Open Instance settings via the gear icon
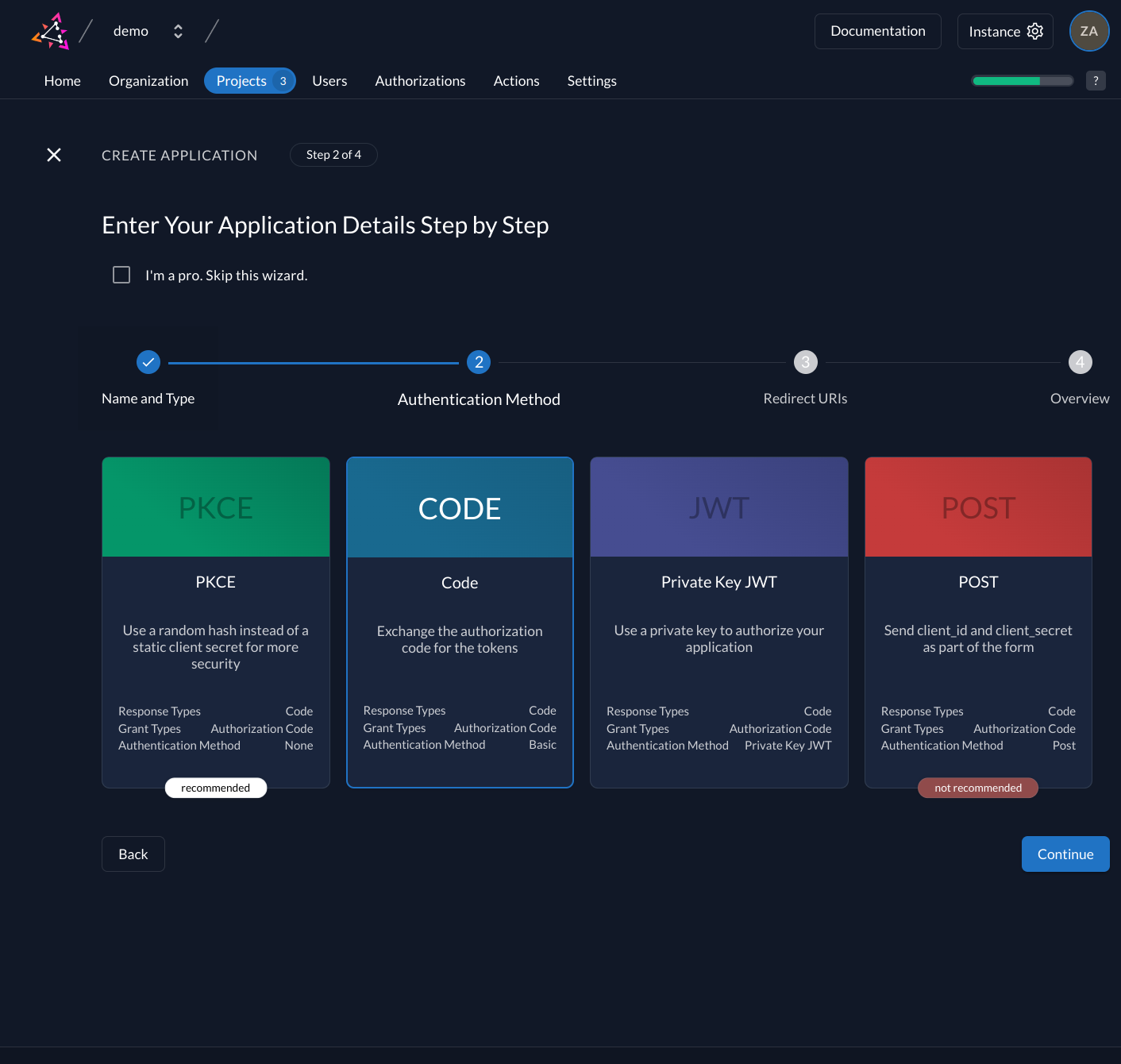 [1034, 31]
